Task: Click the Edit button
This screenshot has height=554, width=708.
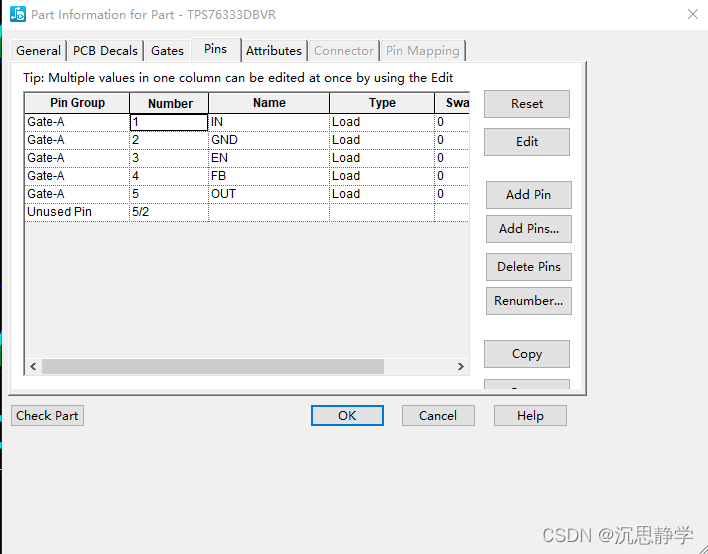Action: 526,142
